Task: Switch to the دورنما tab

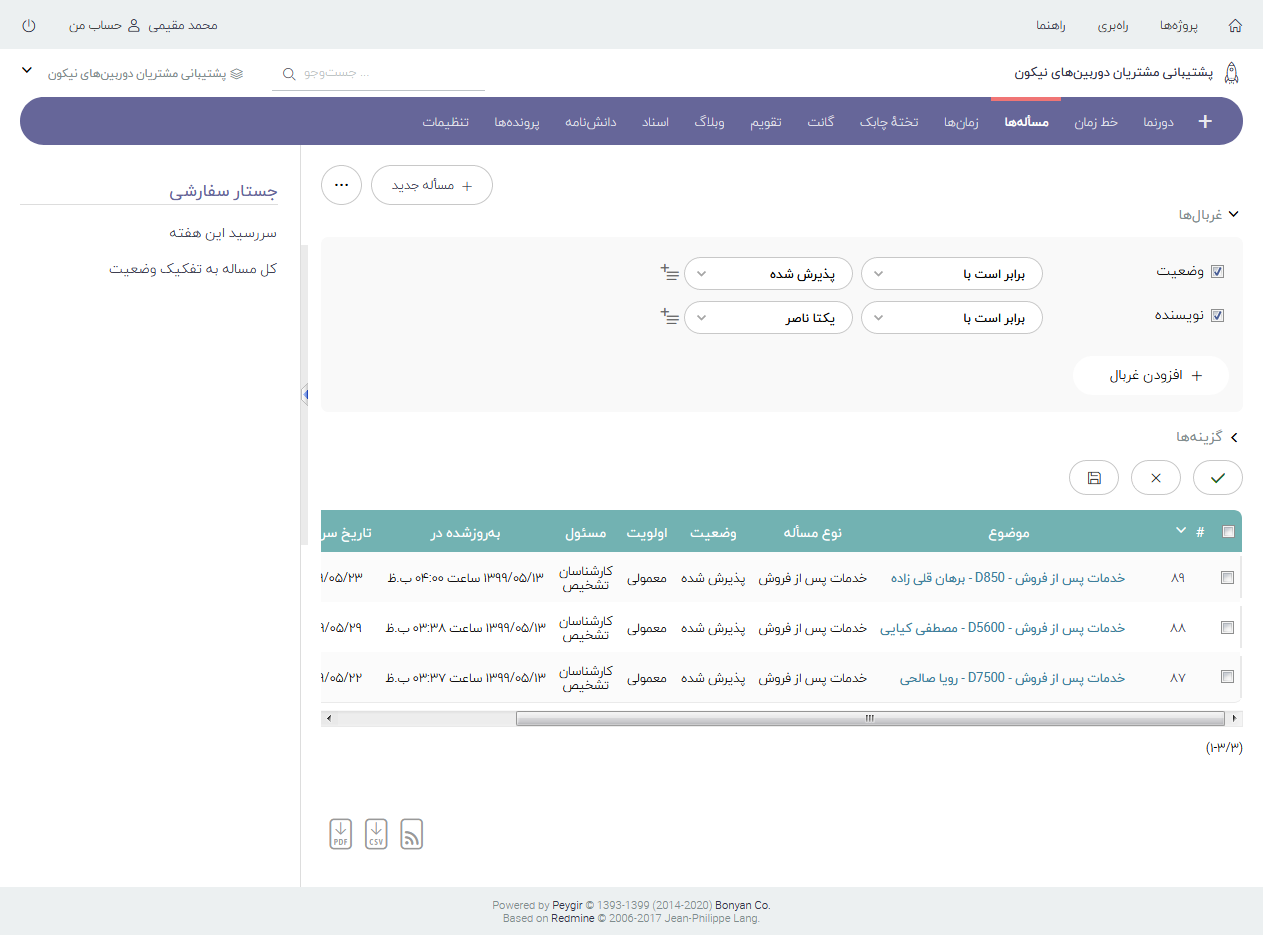Action: (1158, 121)
